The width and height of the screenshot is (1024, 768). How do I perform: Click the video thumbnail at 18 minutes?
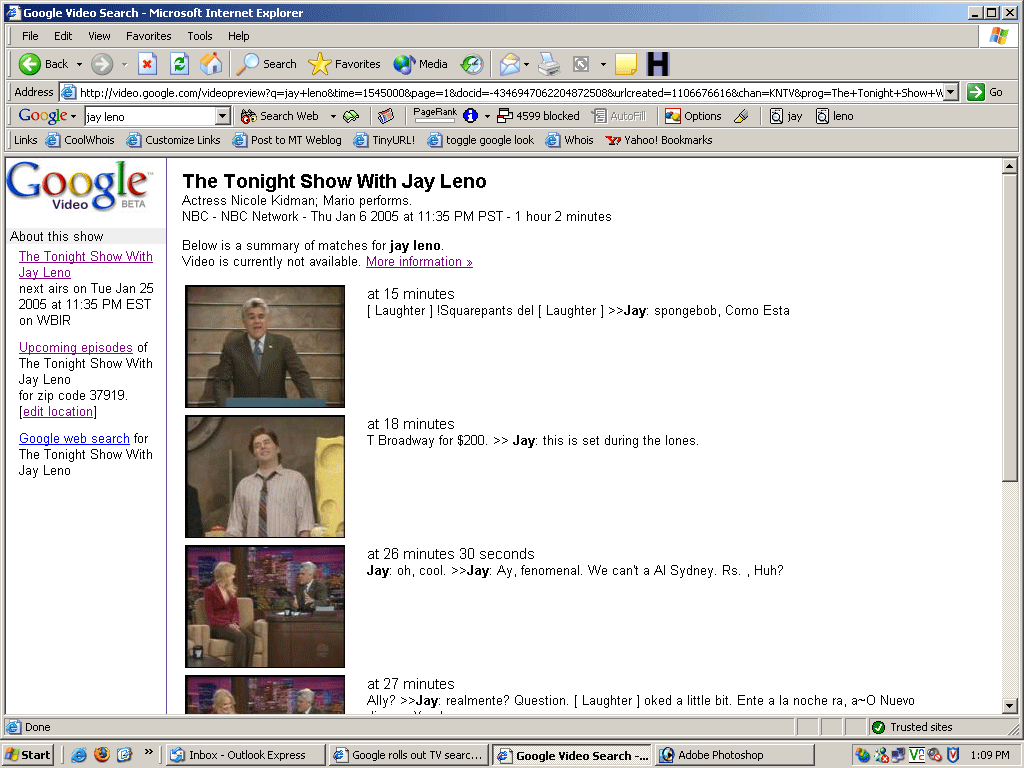[x=265, y=476]
